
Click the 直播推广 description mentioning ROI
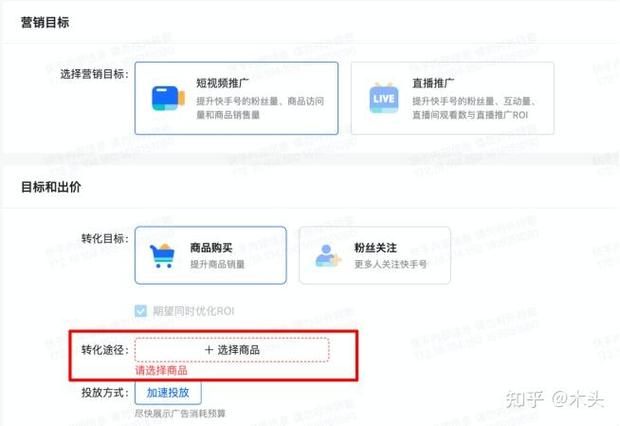[x=474, y=108]
